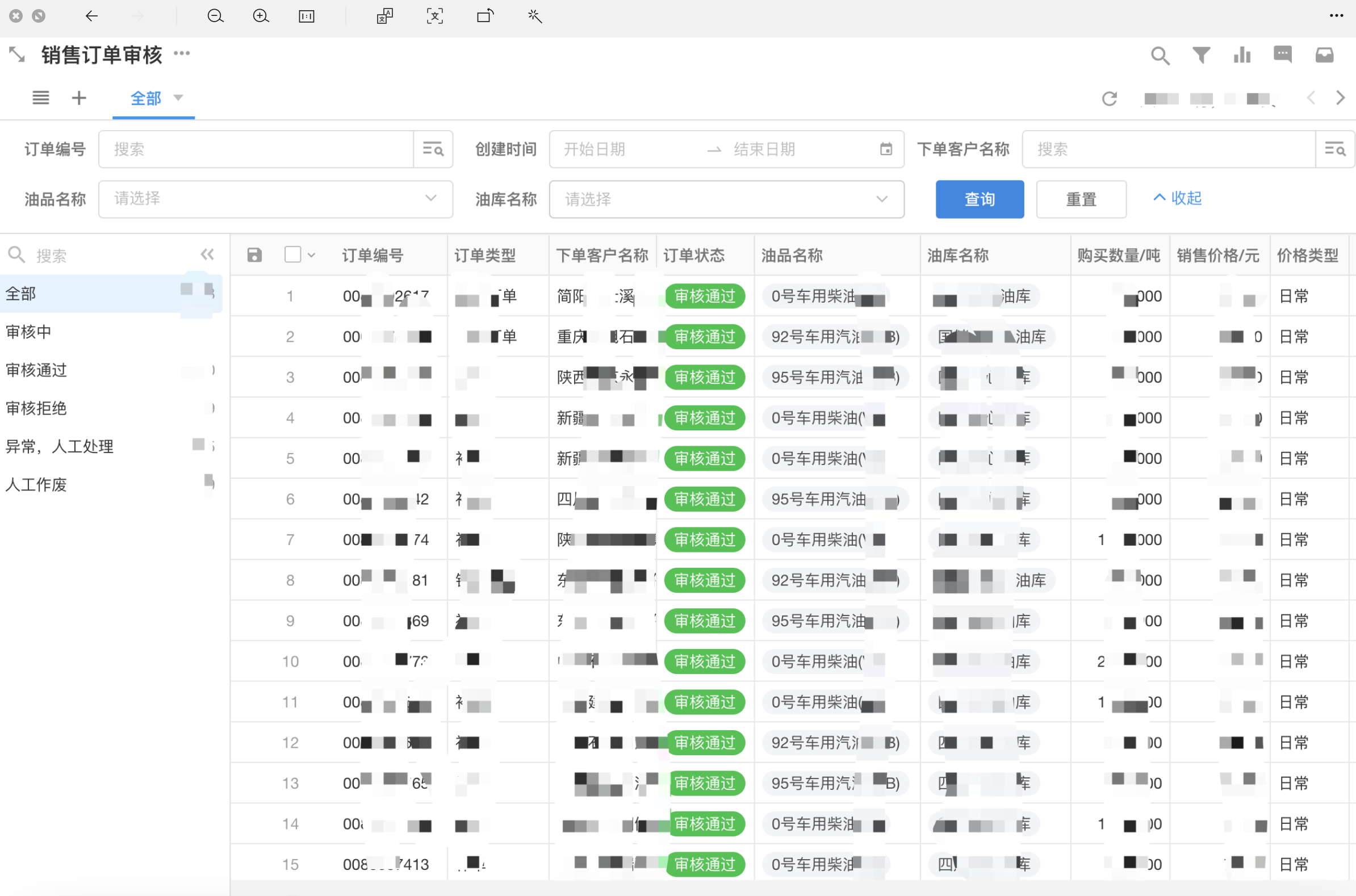Open the 油品名称 请选择 dropdown
The width and height of the screenshot is (1356, 896).
(275, 199)
